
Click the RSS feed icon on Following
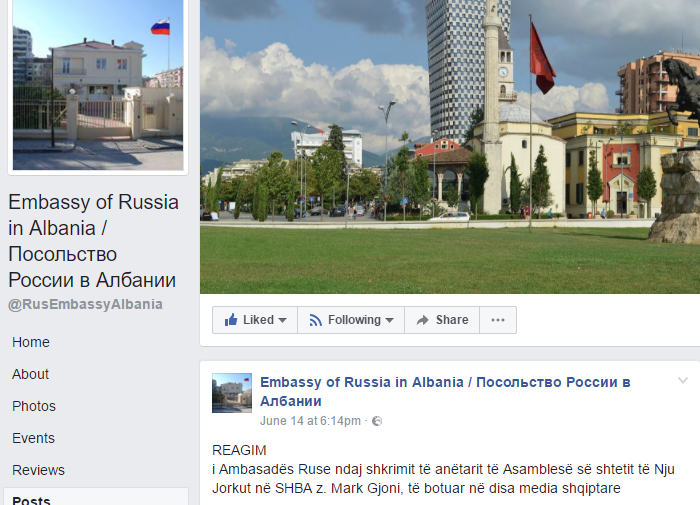pyautogui.click(x=316, y=320)
